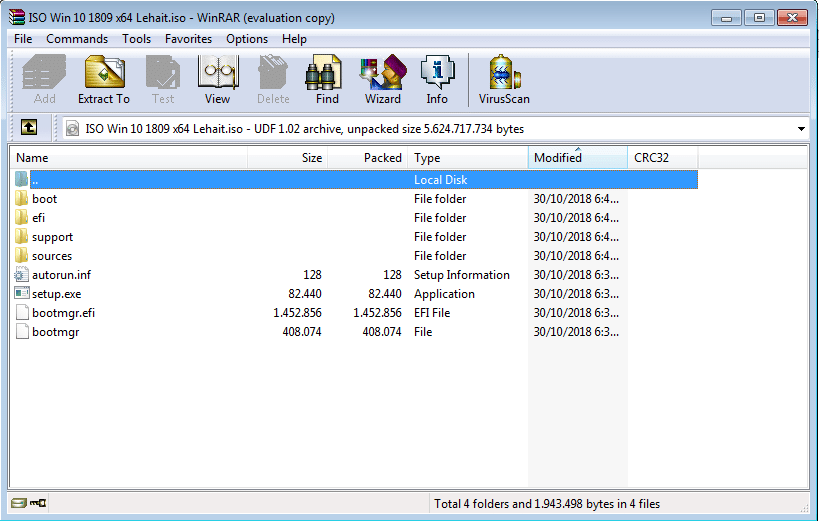Open the Help menu
The height and width of the screenshot is (521, 819).
294,39
